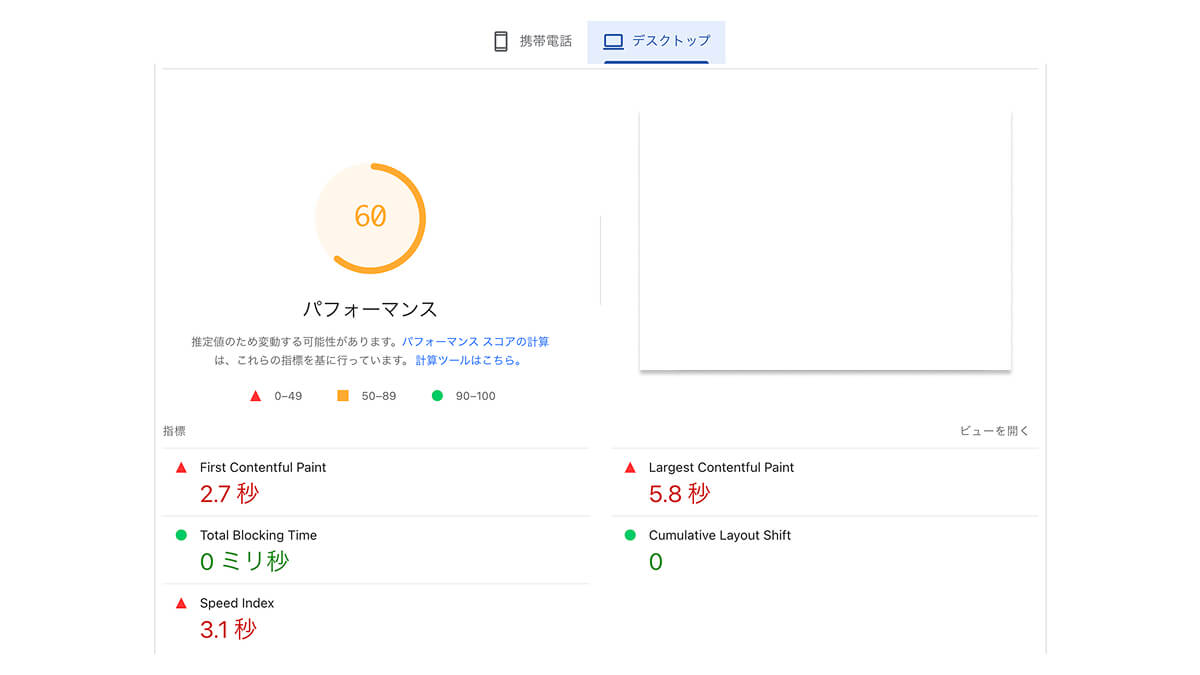Image resolution: width=1200 pixels, height=675 pixels.
Task: Click green circle beside Total Blocking Time
Action: pos(181,535)
